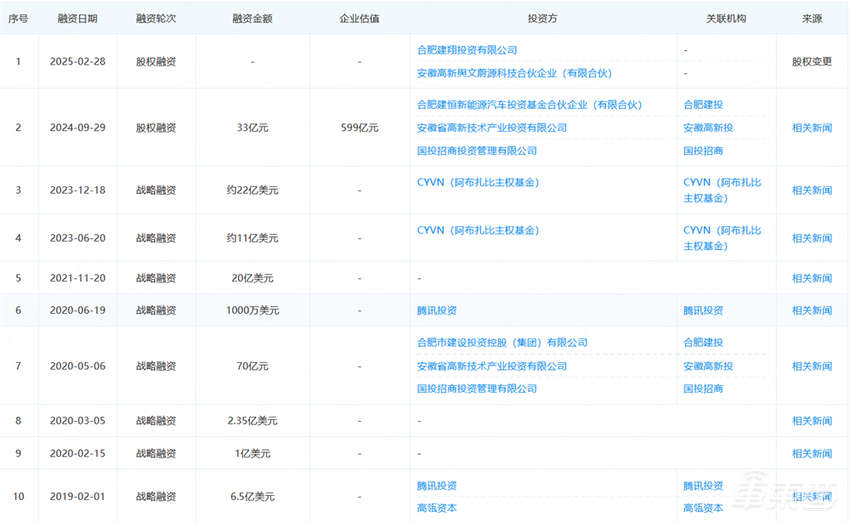The width and height of the screenshot is (850, 523).
Task: Open the 合肥市建设投资控股（集团）有限公司 investor link
Action: point(502,343)
